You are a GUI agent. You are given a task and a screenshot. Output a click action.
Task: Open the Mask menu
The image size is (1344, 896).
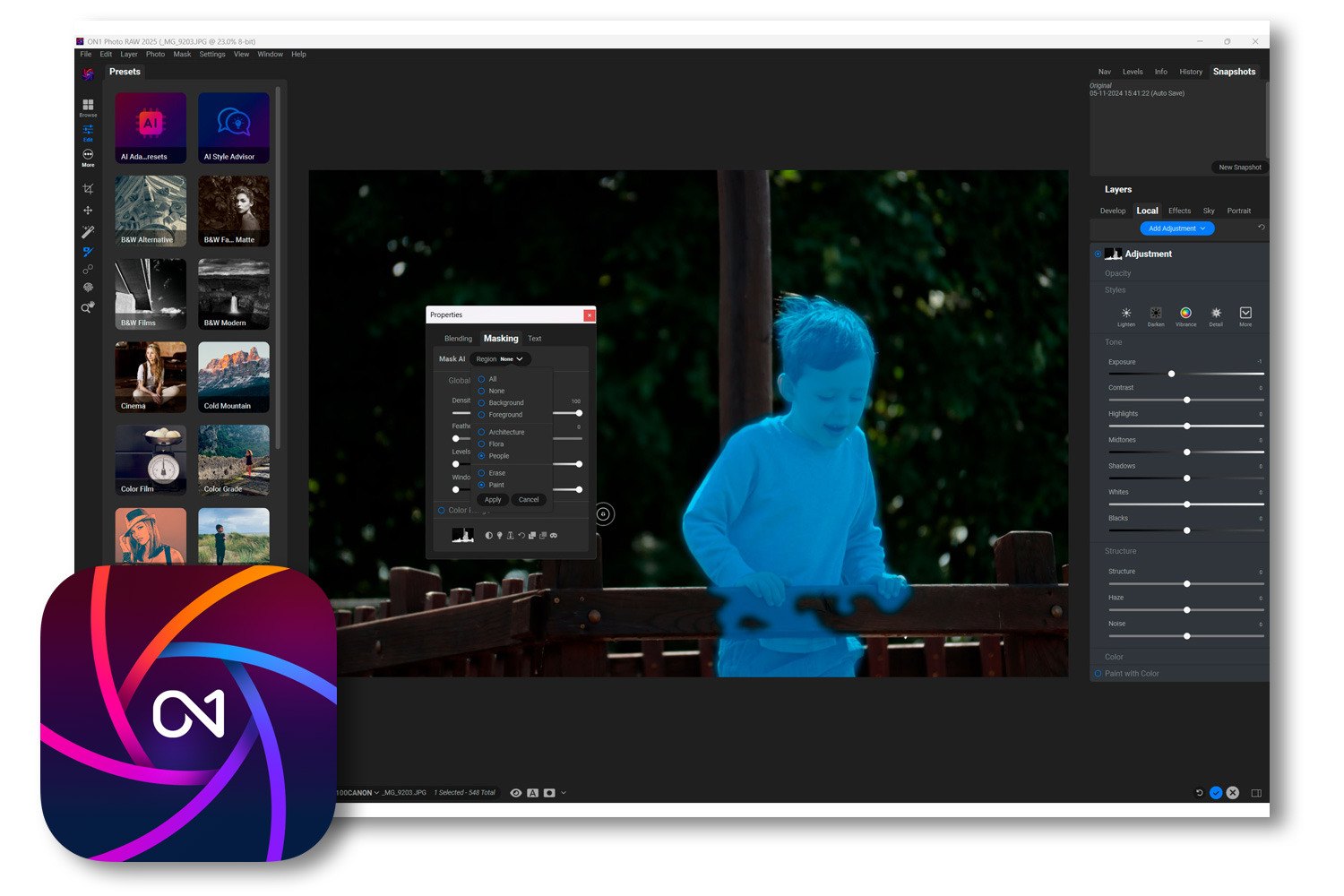coord(182,55)
